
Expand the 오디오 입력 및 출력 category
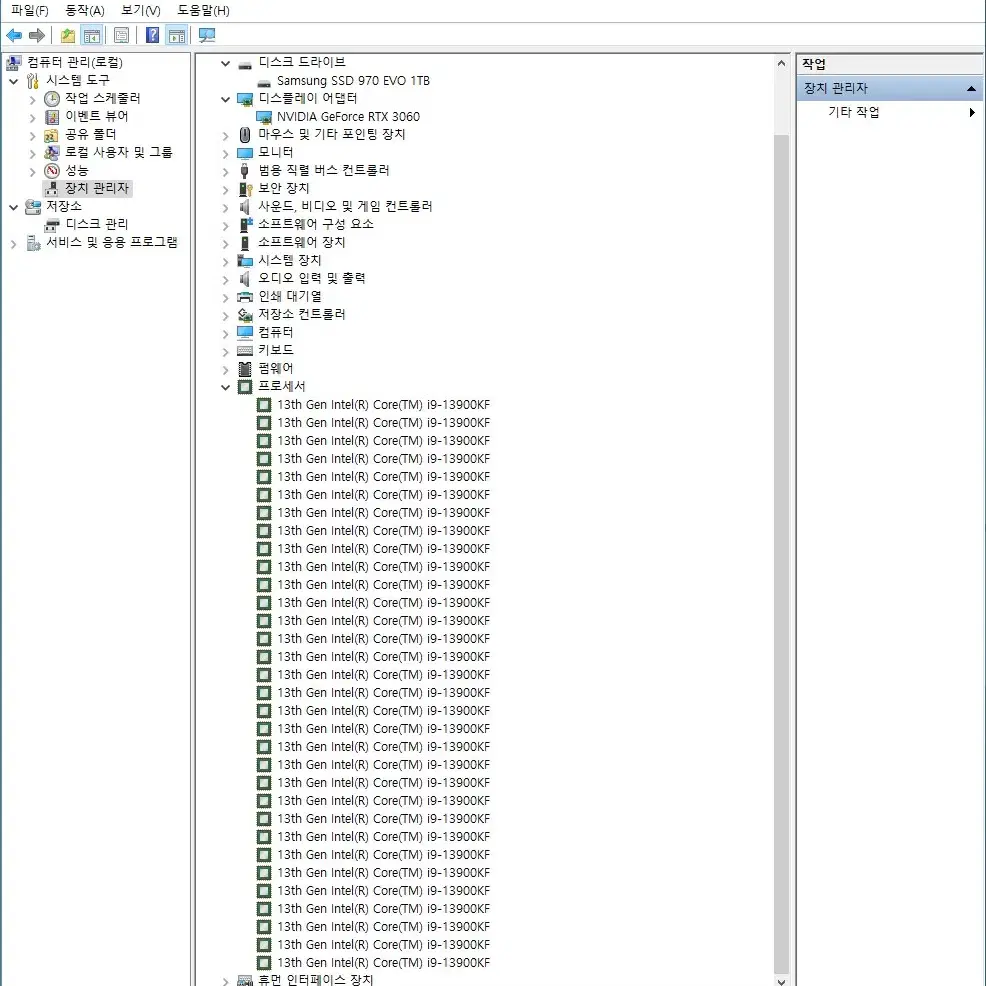(225, 279)
